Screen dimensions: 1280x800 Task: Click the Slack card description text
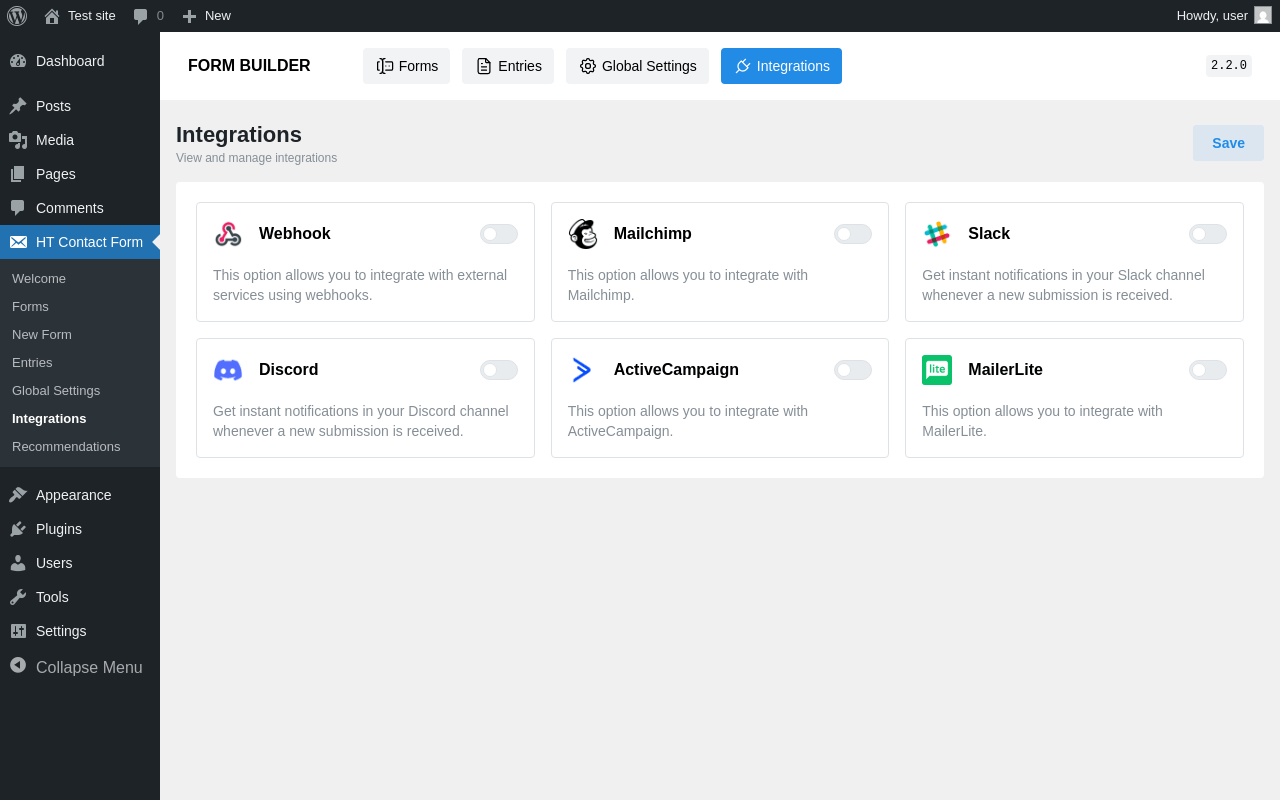(1063, 285)
